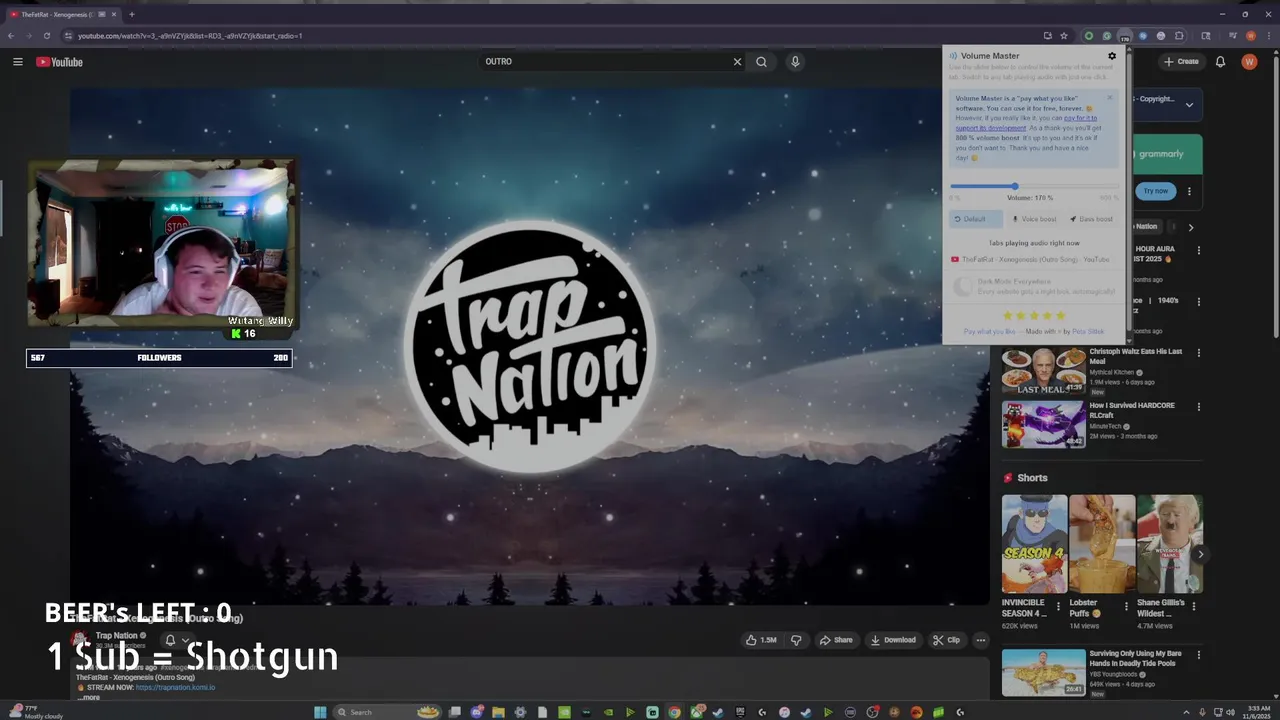Click the browser address bar URL
1280x720 pixels.
point(190,36)
